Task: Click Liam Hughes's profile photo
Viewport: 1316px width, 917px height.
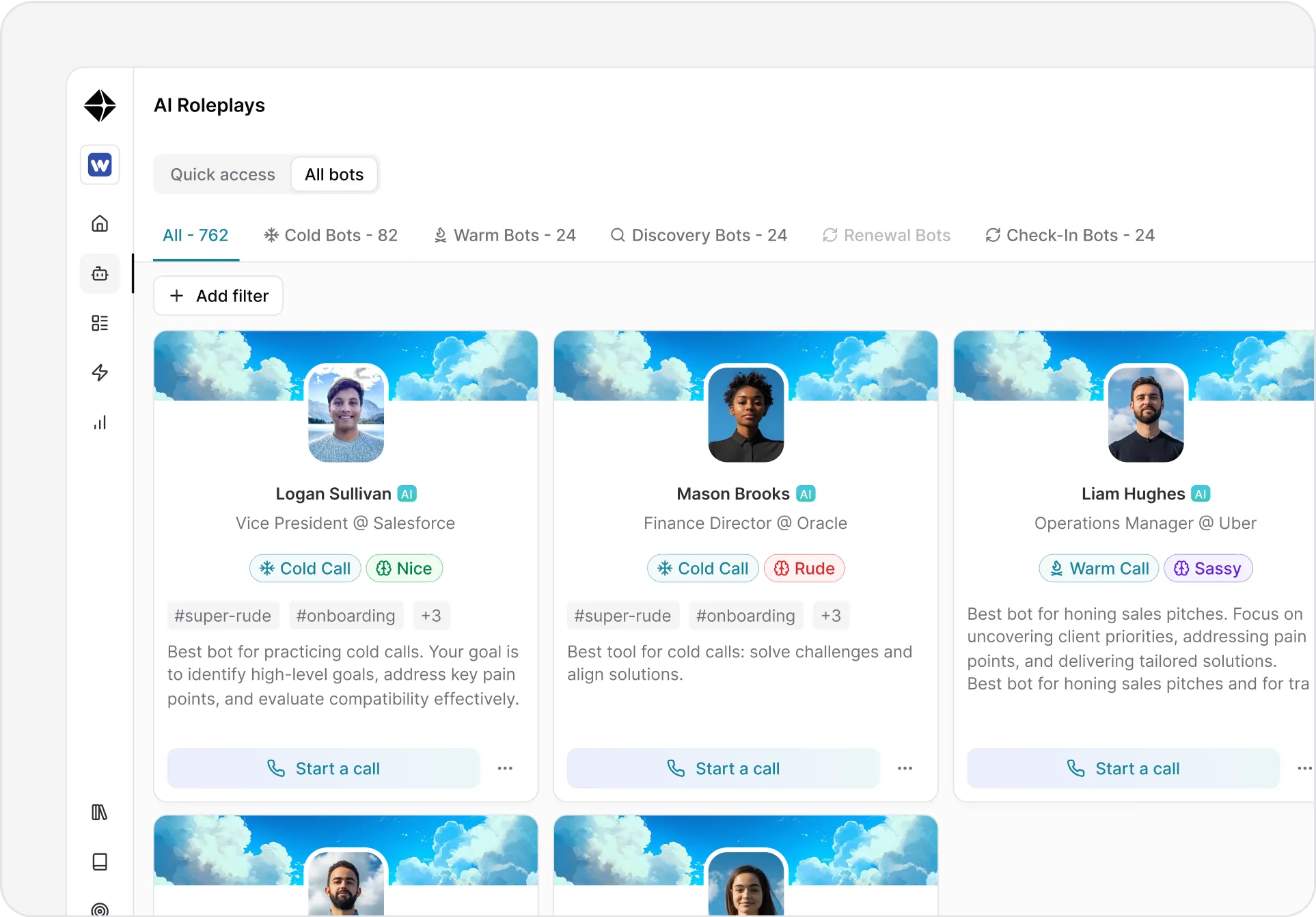Action: pos(1144,414)
